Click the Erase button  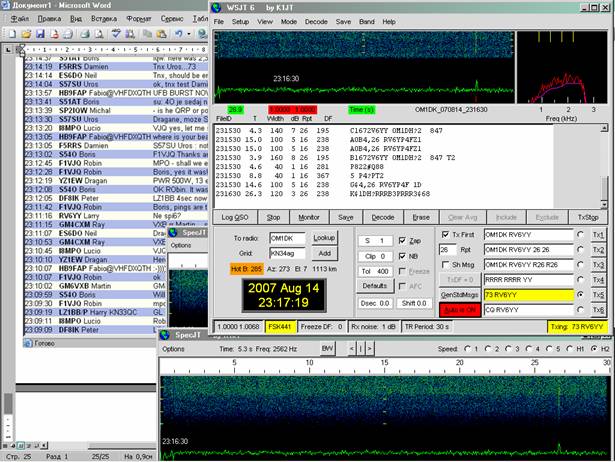click(421, 217)
